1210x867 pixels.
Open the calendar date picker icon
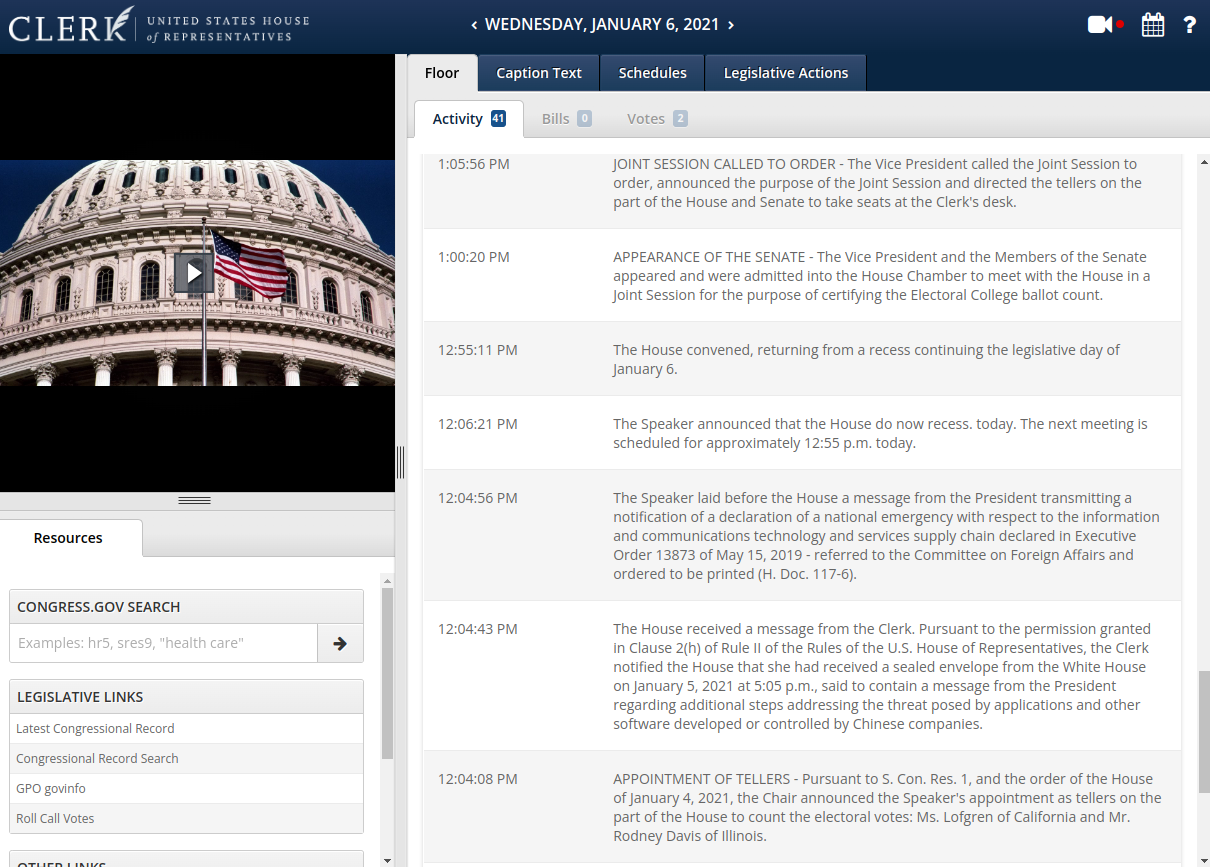pyautogui.click(x=1153, y=25)
